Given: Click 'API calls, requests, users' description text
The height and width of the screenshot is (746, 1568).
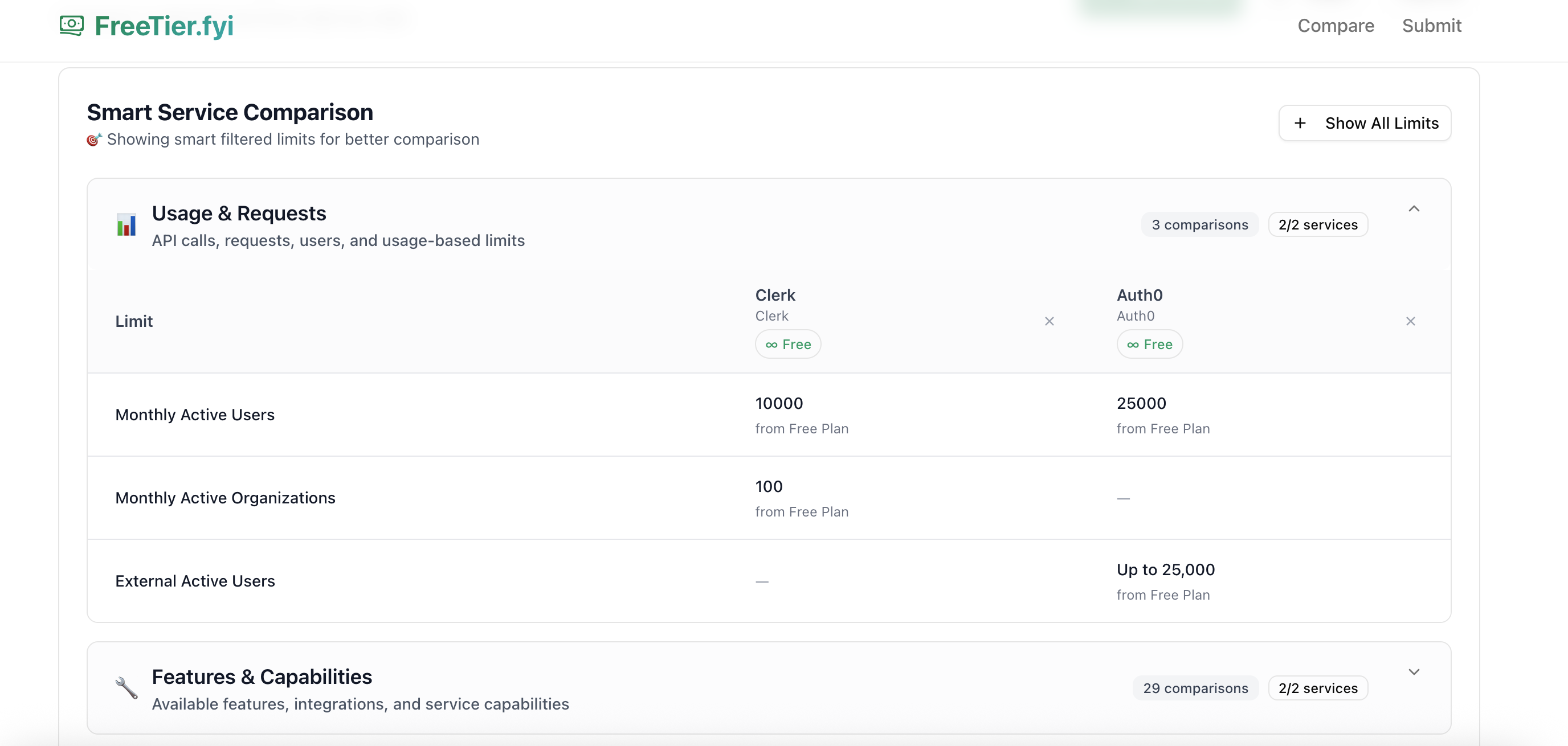Looking at the screenshot, I should coord(338,240).
